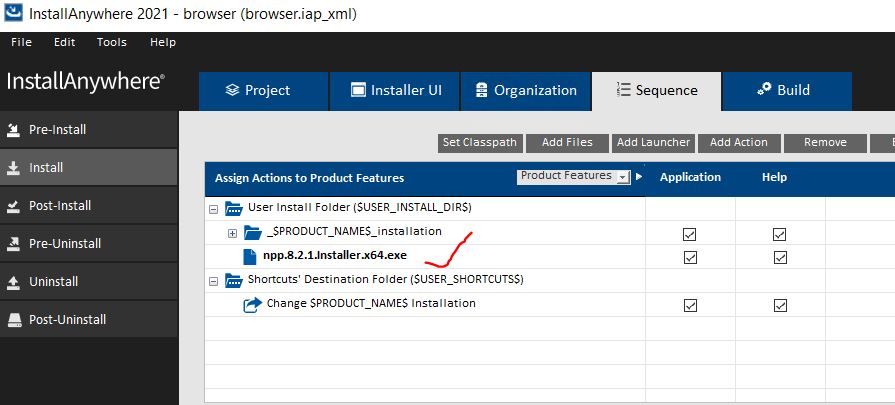
Task: Open the Help menu
Action: pyautogui.click(x=163, y=42)
